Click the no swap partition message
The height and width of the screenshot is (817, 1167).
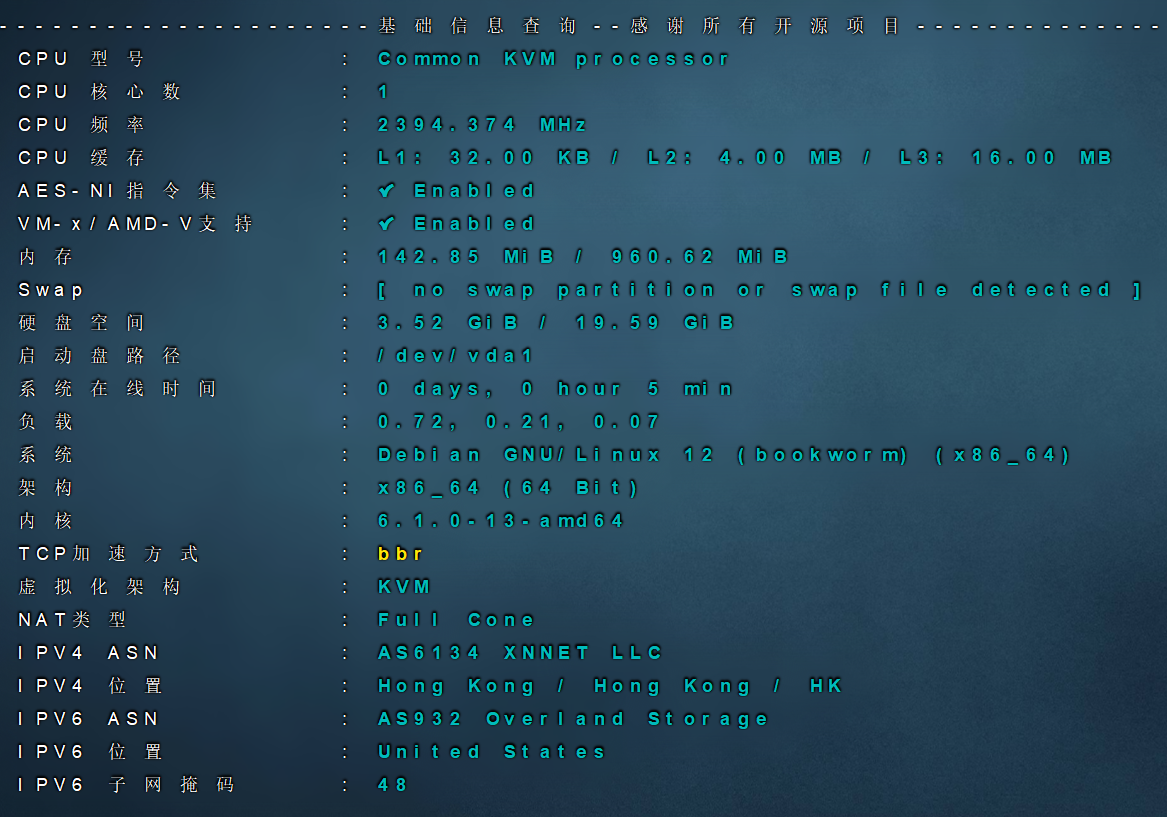pos(759,289)
